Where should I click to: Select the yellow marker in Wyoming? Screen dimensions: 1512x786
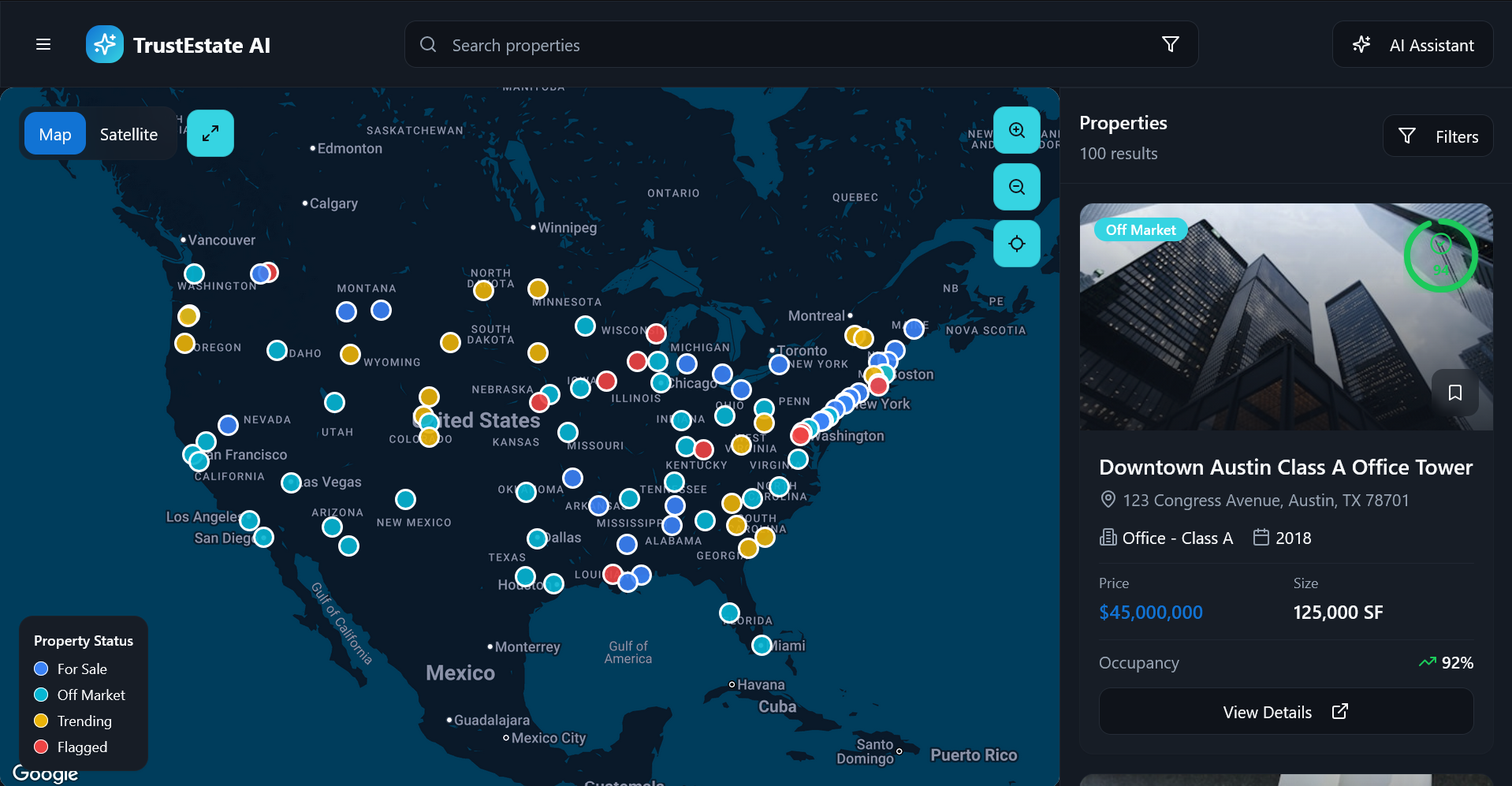[350, 355]
